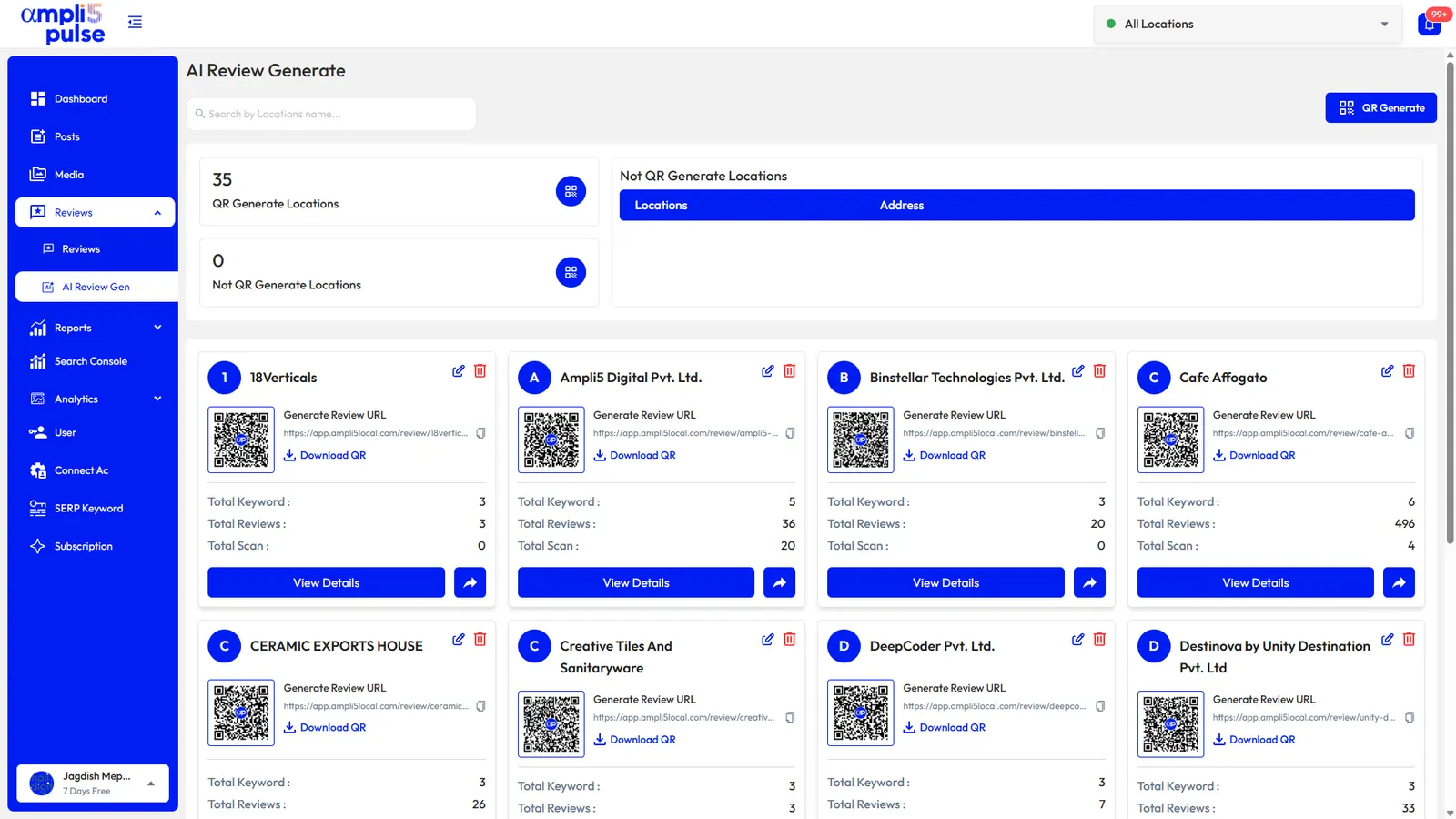Delete the Cafe Affogato card via trash icon
The image size is (1456, 819).
click(1409, 371)
